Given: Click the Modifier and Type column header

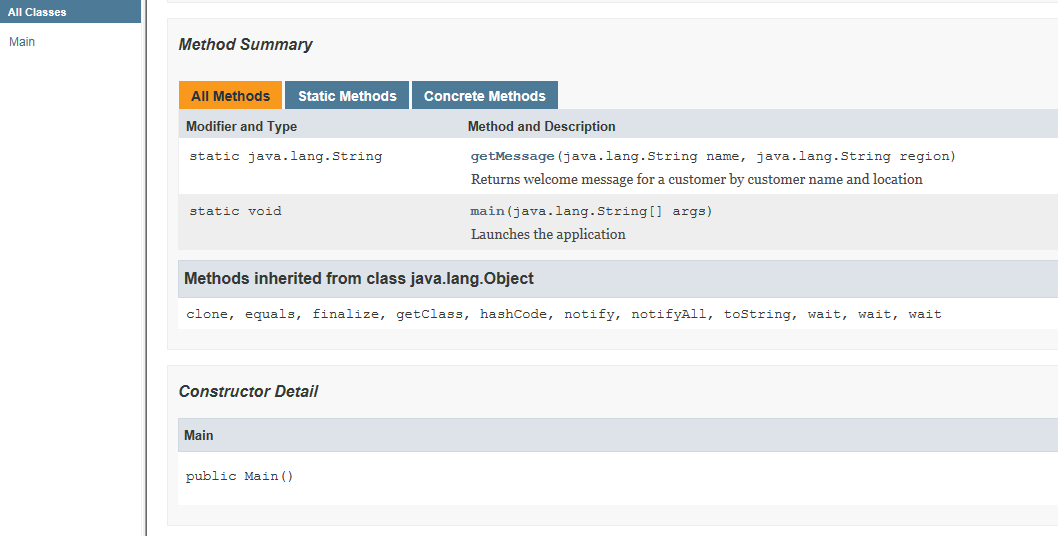Looking at the screenshot, I should pos(241,127).
